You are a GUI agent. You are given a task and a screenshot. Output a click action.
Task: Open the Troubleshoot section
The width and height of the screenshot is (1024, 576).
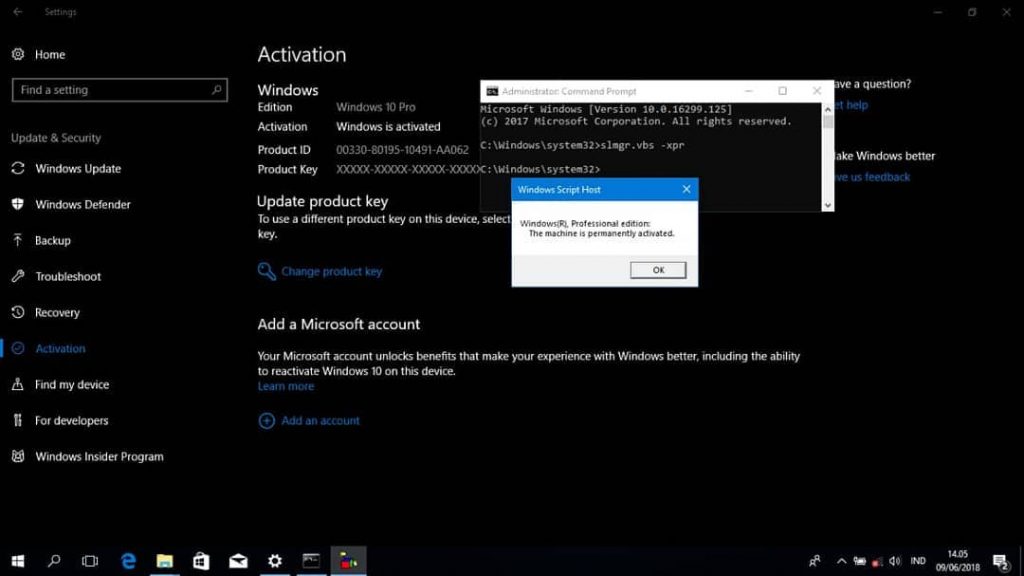pyautogui.click(x=67, y=276)
